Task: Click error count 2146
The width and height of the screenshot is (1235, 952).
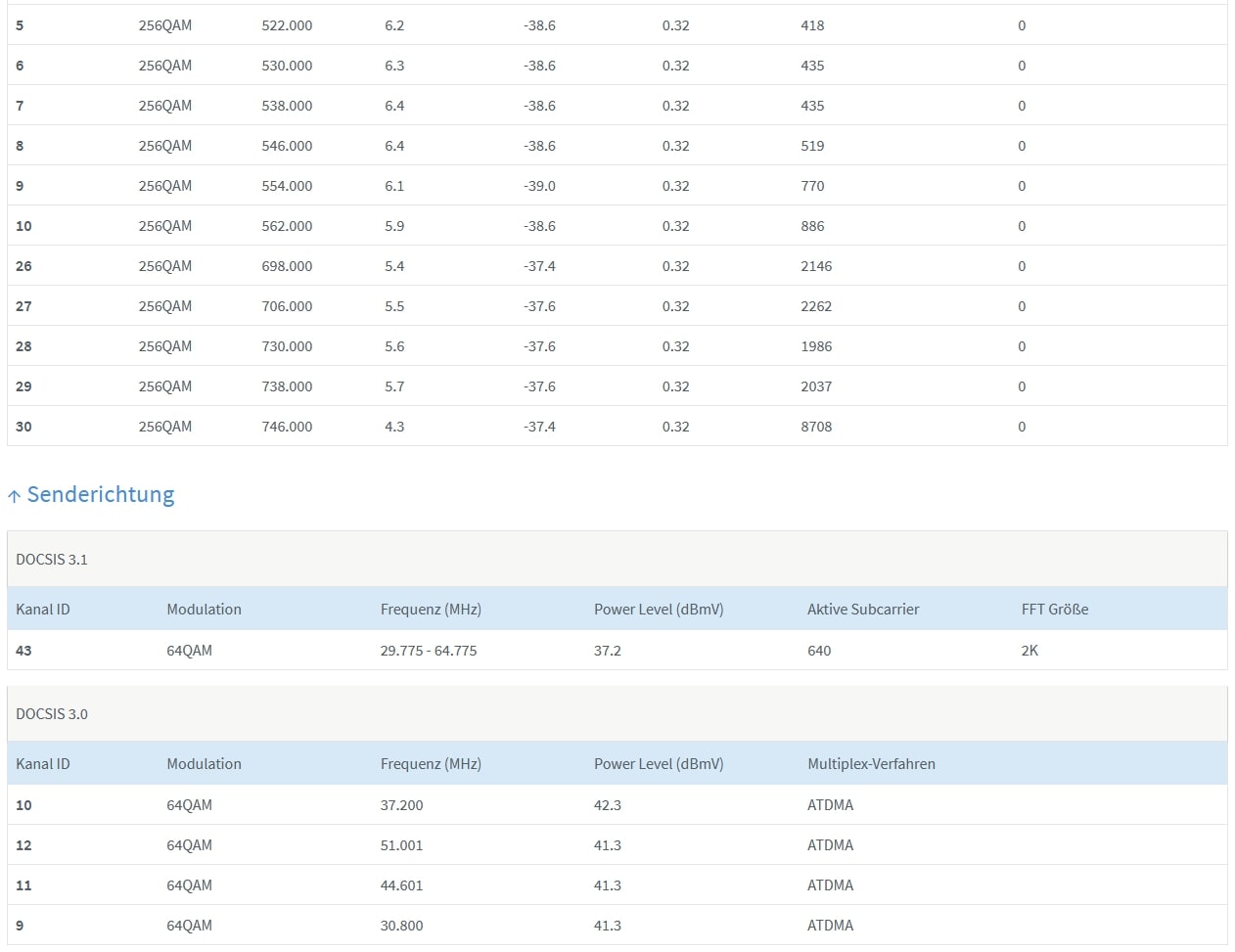Action: (x=816, y=266)
